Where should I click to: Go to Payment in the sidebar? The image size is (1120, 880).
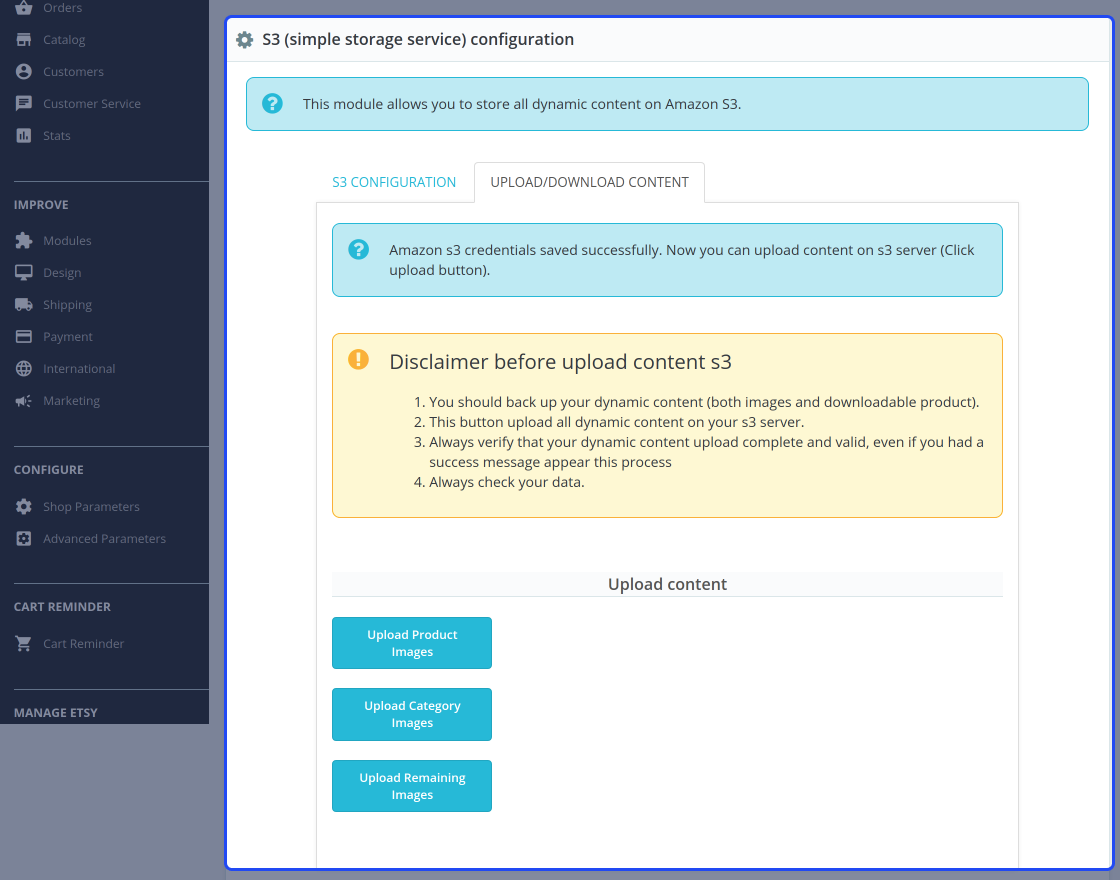pos(68,336)
